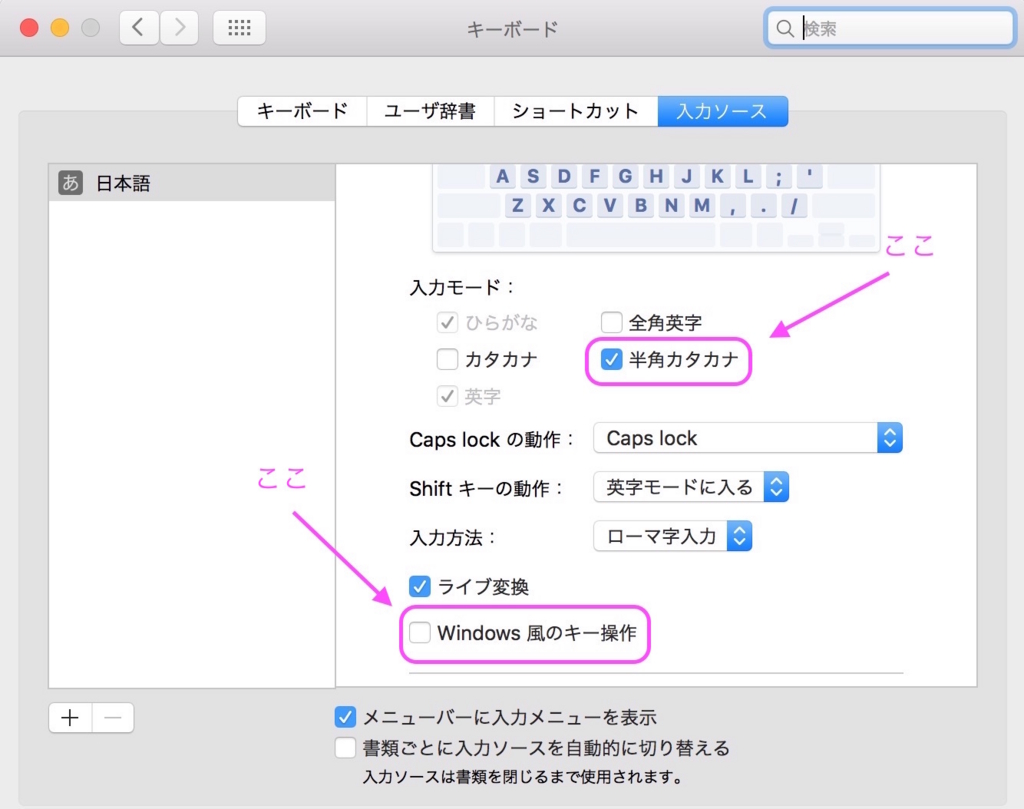This screenshot has width=1024, height=809.
Task: Click the K key on keyboard preview
Action: point(717,176)
